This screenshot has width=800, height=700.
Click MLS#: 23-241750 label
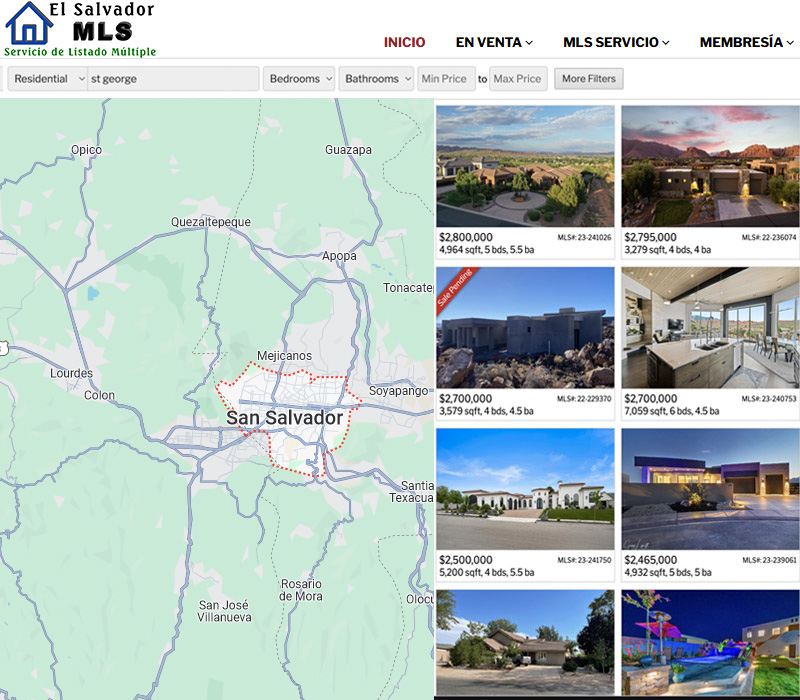584,560
